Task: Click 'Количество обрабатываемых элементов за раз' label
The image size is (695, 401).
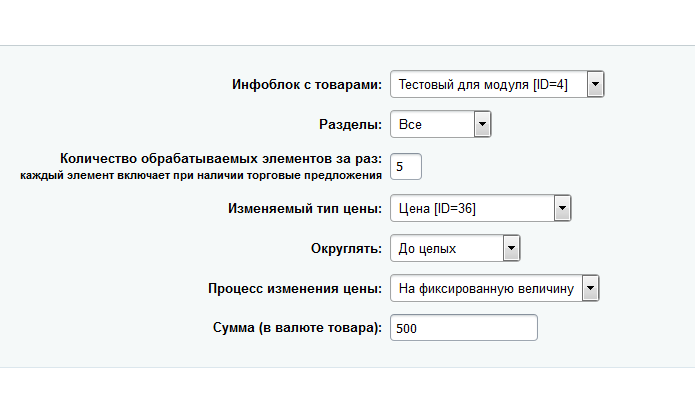Action: point(221,158)
